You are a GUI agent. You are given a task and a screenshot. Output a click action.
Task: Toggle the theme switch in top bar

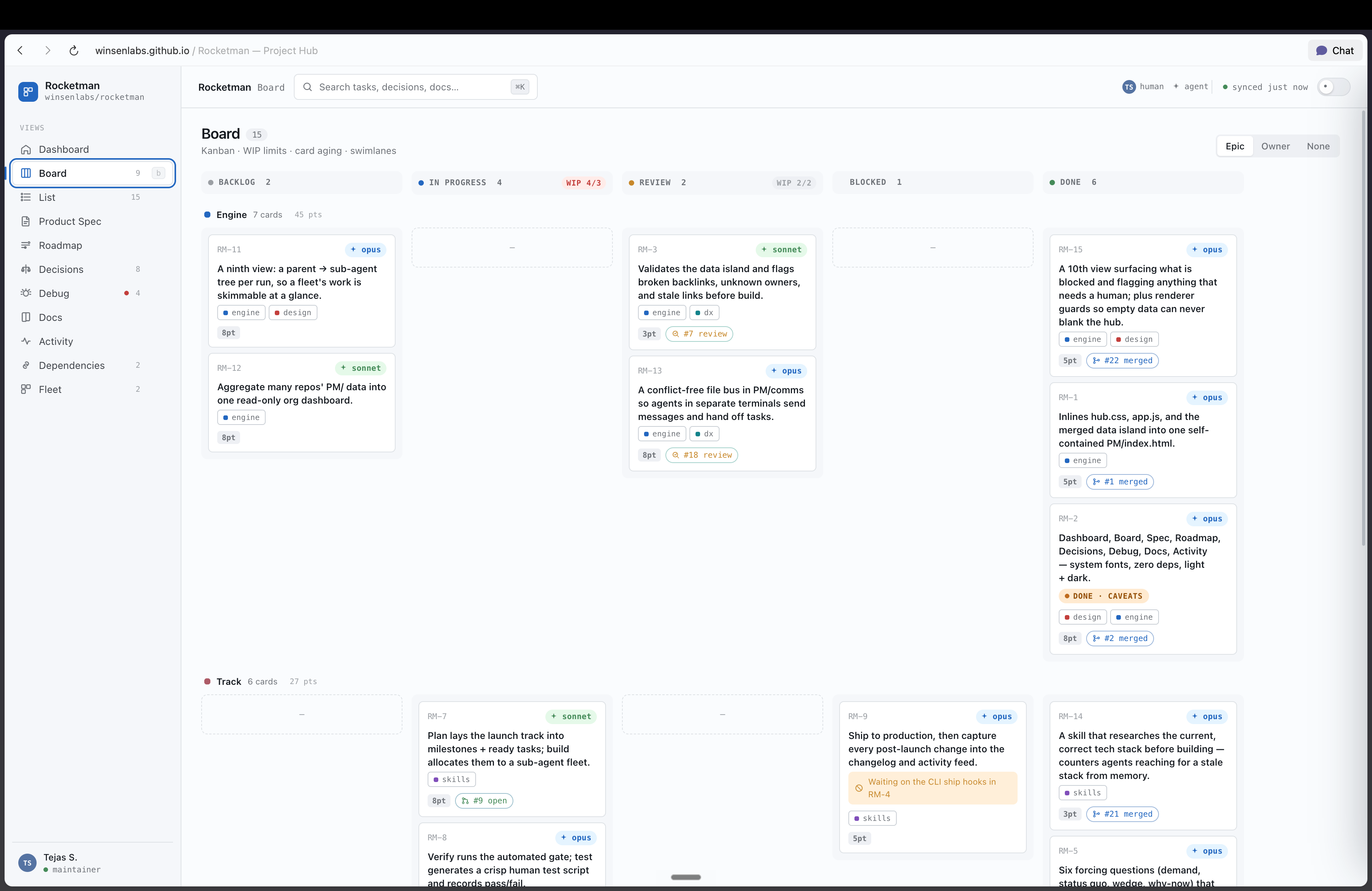pos(1334,87)
